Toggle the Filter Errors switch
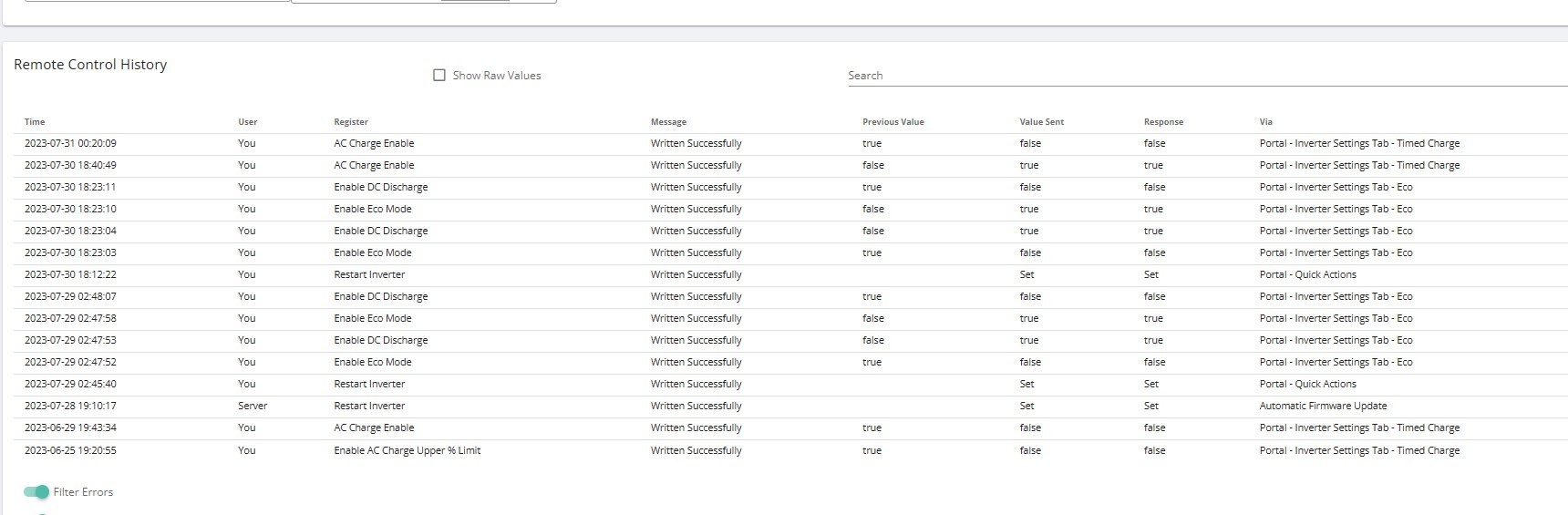 tap(36, 492)
